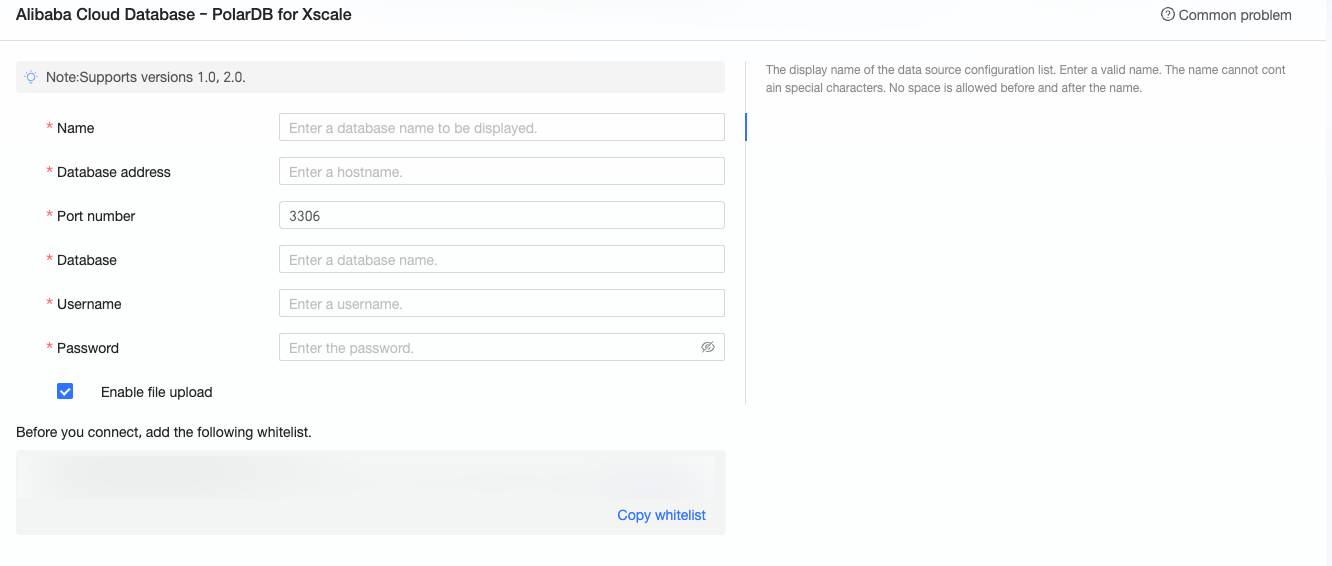Click the Alibaba Cloud Database PolarDB title

point(184,15)
